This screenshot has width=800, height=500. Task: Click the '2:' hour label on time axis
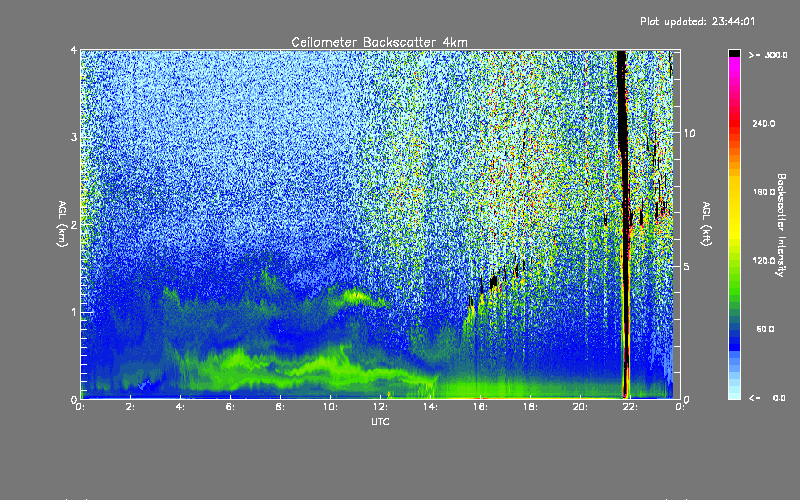tap(130, 407)
